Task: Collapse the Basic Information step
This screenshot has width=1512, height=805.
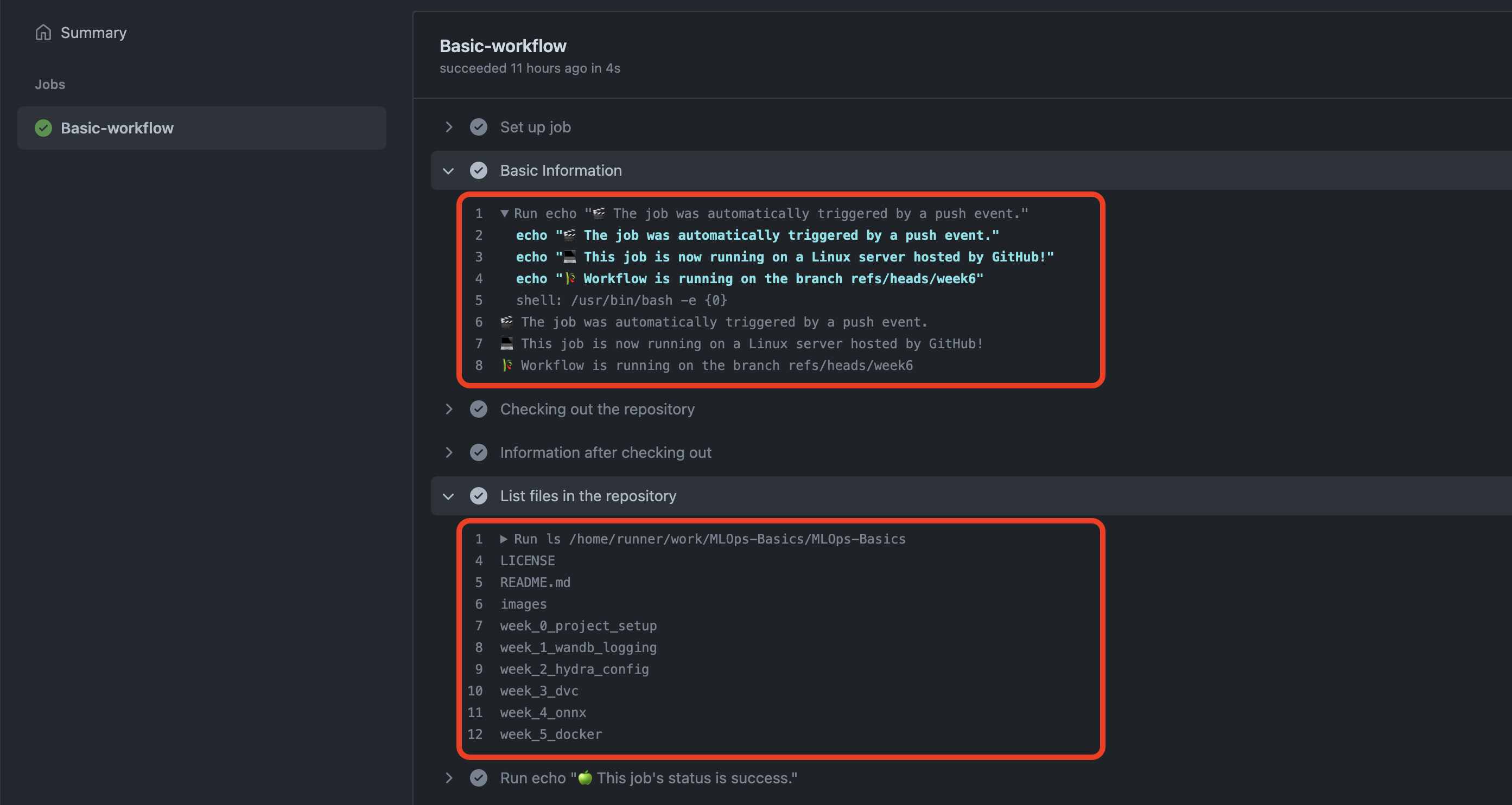Action: (448, 171)
